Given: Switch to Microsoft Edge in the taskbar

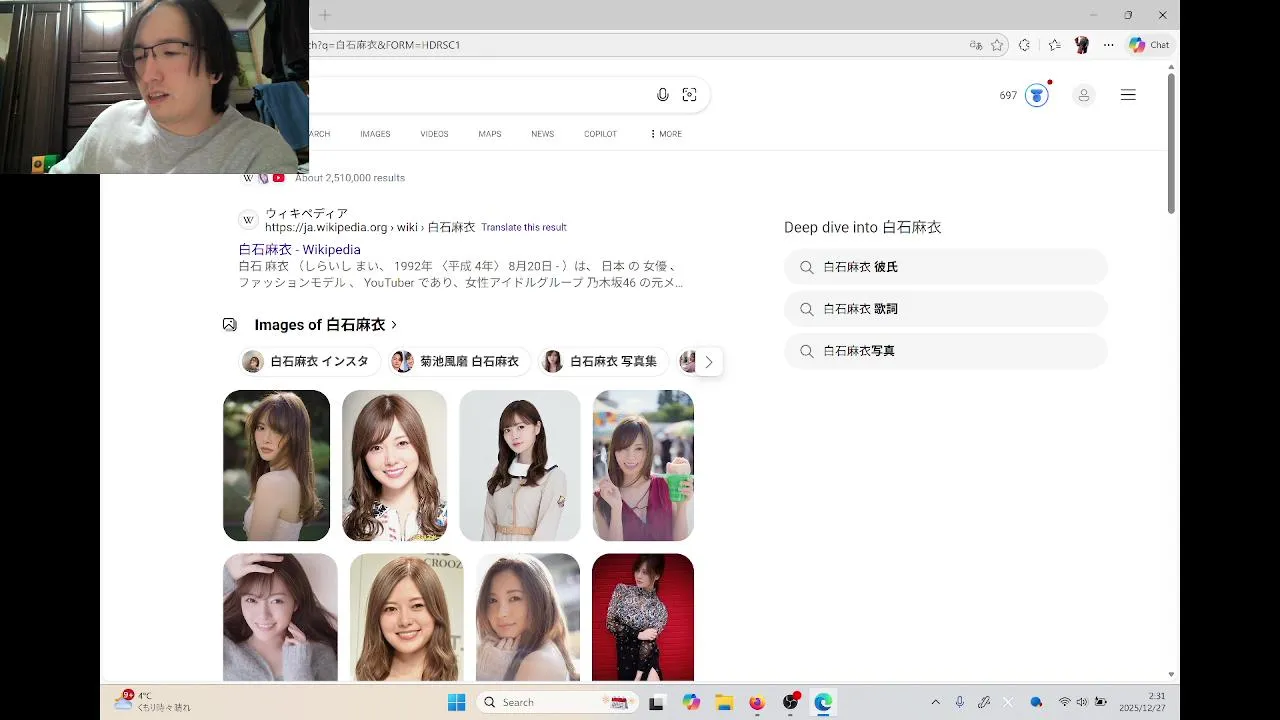Looking at the screenshot, I should point(823,702).
